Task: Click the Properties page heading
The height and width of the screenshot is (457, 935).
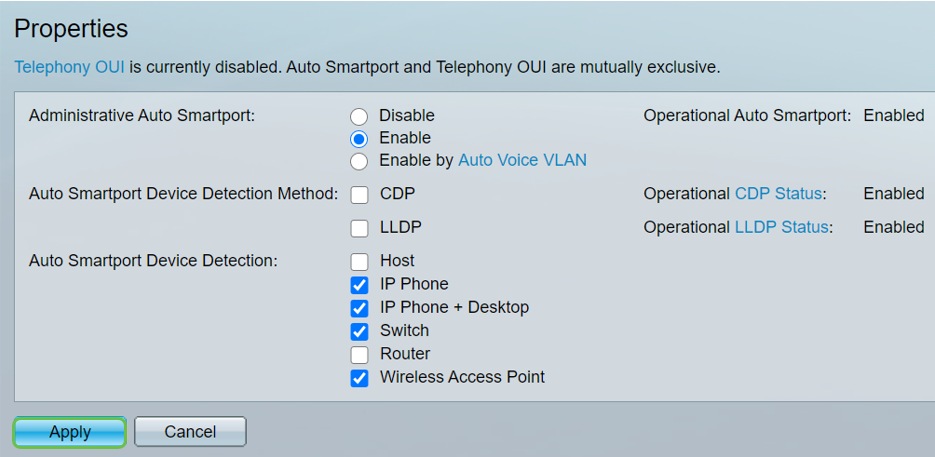Action: (x=71, y=28)
